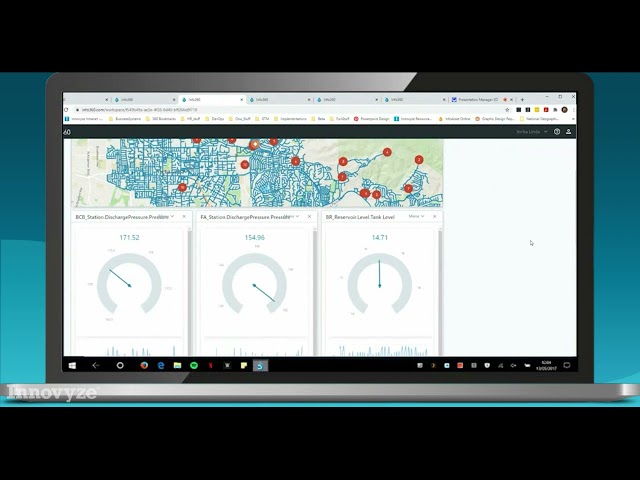640x480 pixels.
Task: Open the Chrome menu three dots
Action: point(573,110)
